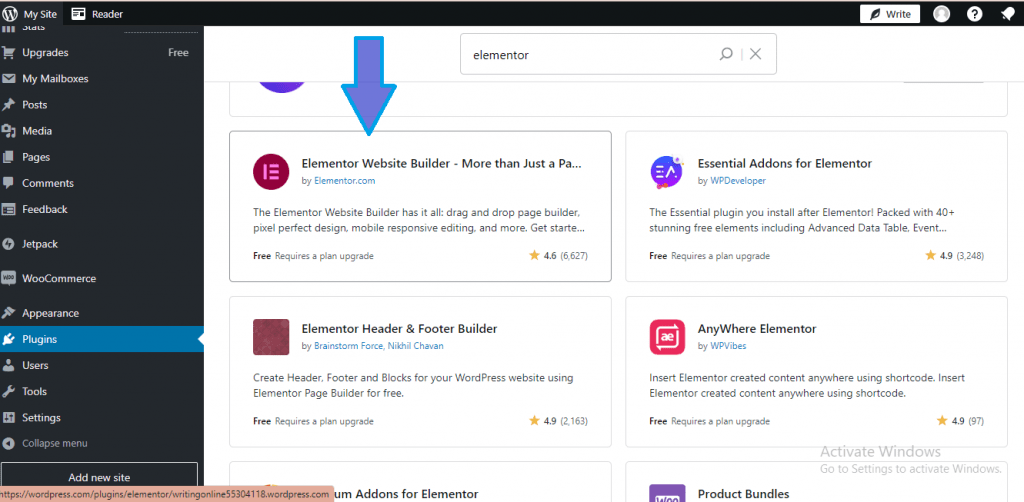Click the Product Bundles Woo logo
This screenshot has height=502, width=1024.
667,493
